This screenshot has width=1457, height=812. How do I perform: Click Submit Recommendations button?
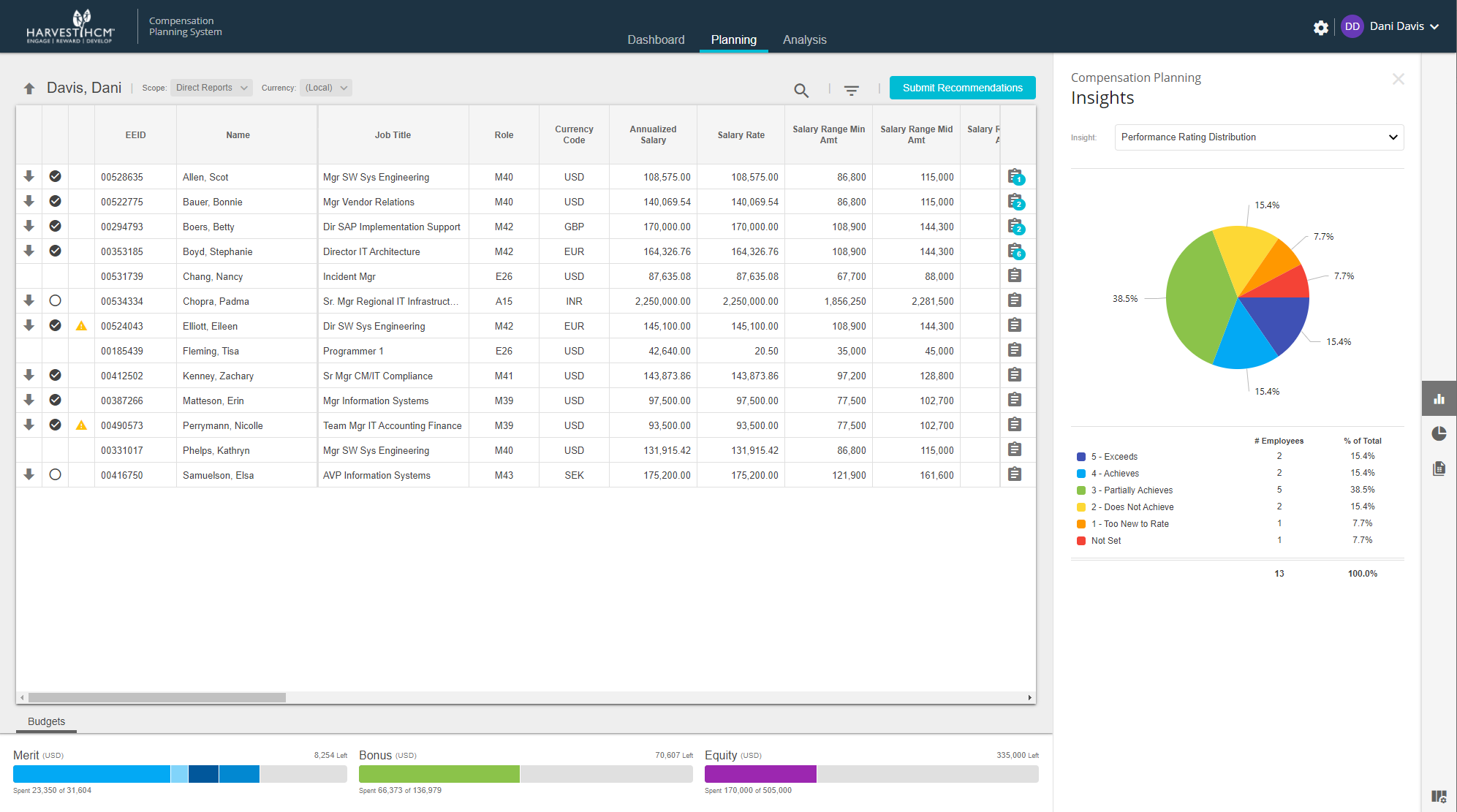[962, 88]
